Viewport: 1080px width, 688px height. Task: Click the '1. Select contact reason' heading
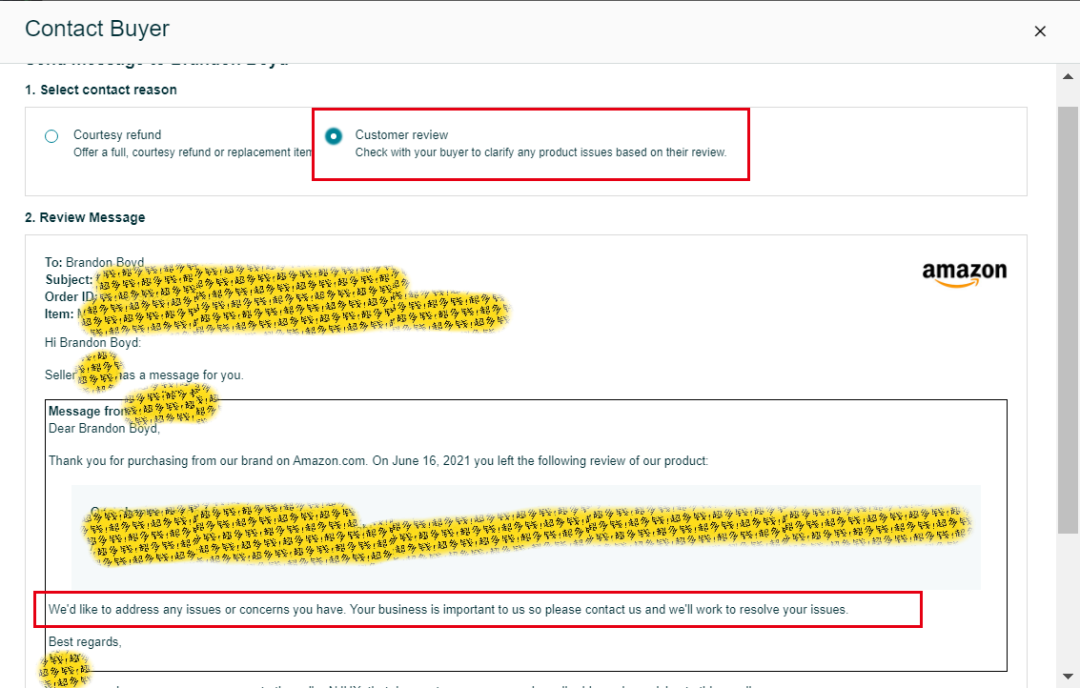pyautogui.click(x=101, y=90)
